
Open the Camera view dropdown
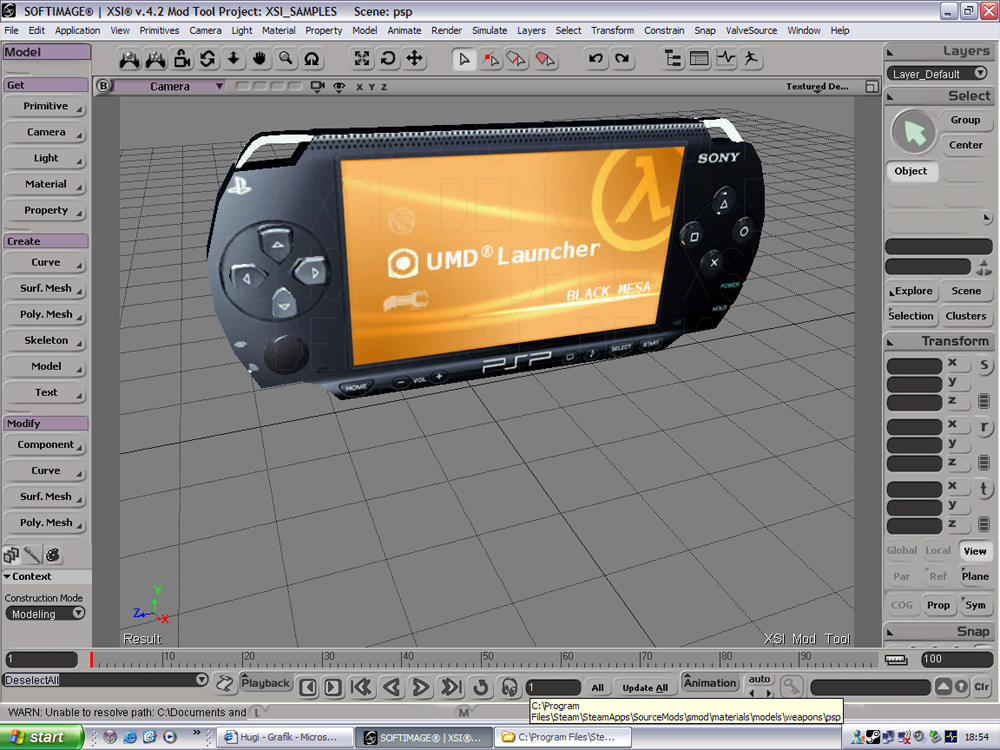coord(170,86)
